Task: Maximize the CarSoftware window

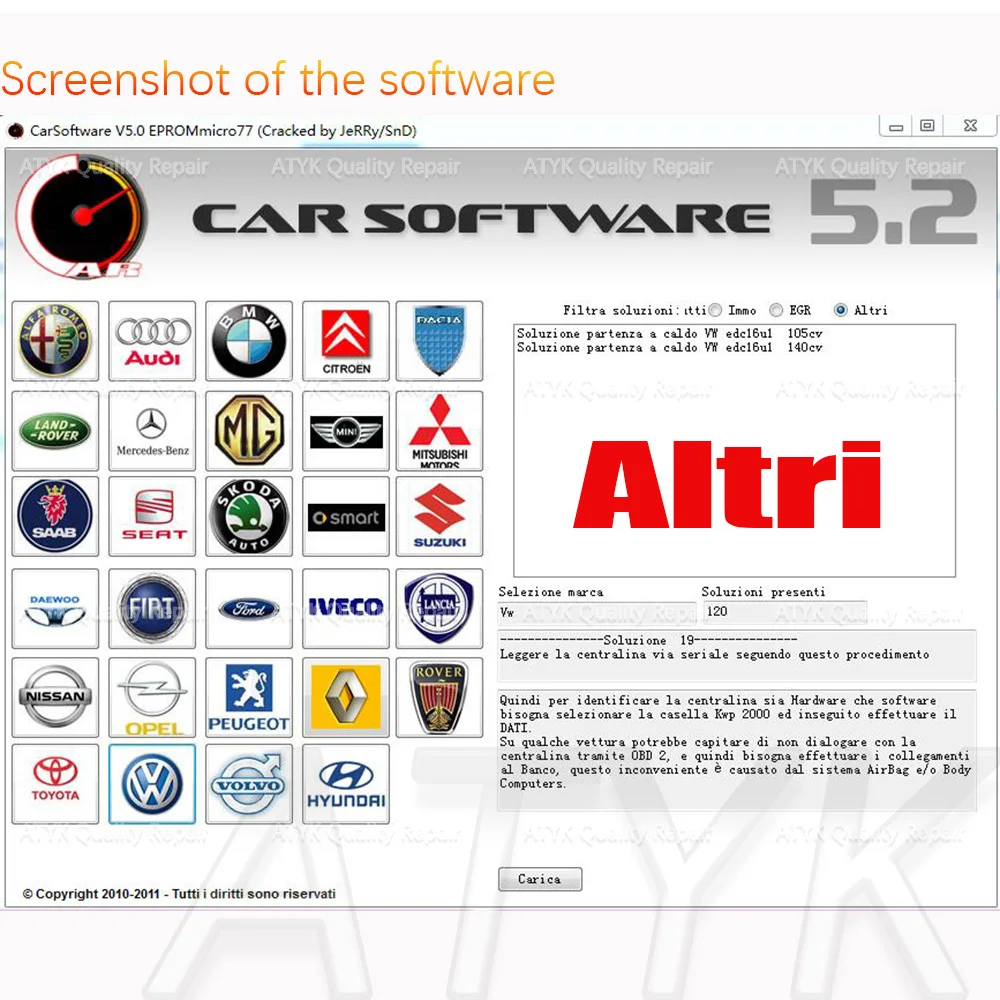Action: (927, 126)
